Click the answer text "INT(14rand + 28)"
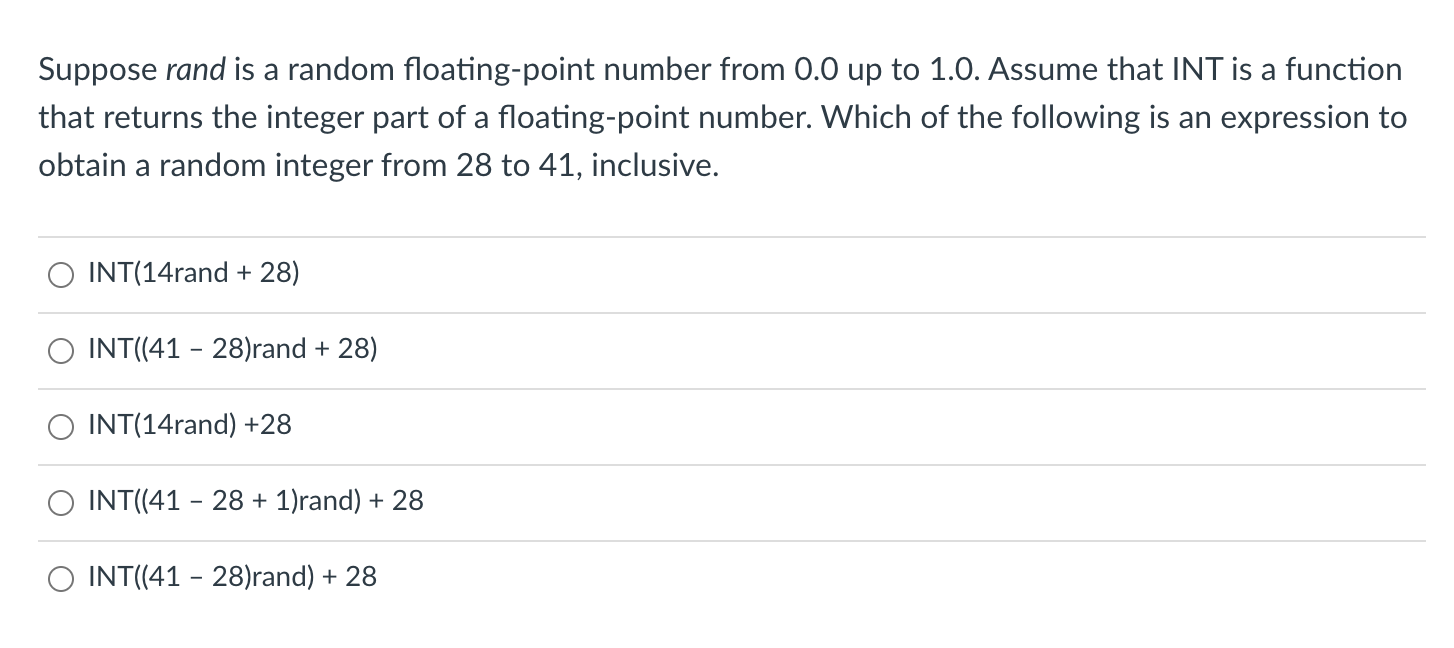Screen dimensions: 1454x648 coord(194,273)
